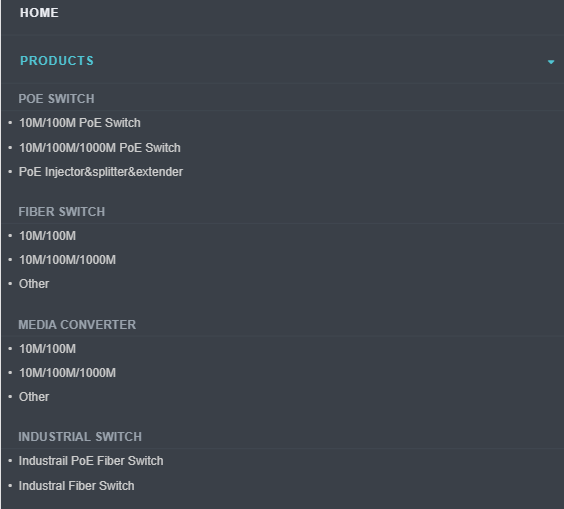Select the PRODUCTS menu label
The width and height of the screenshot is (564, 509).
point(57,61)
